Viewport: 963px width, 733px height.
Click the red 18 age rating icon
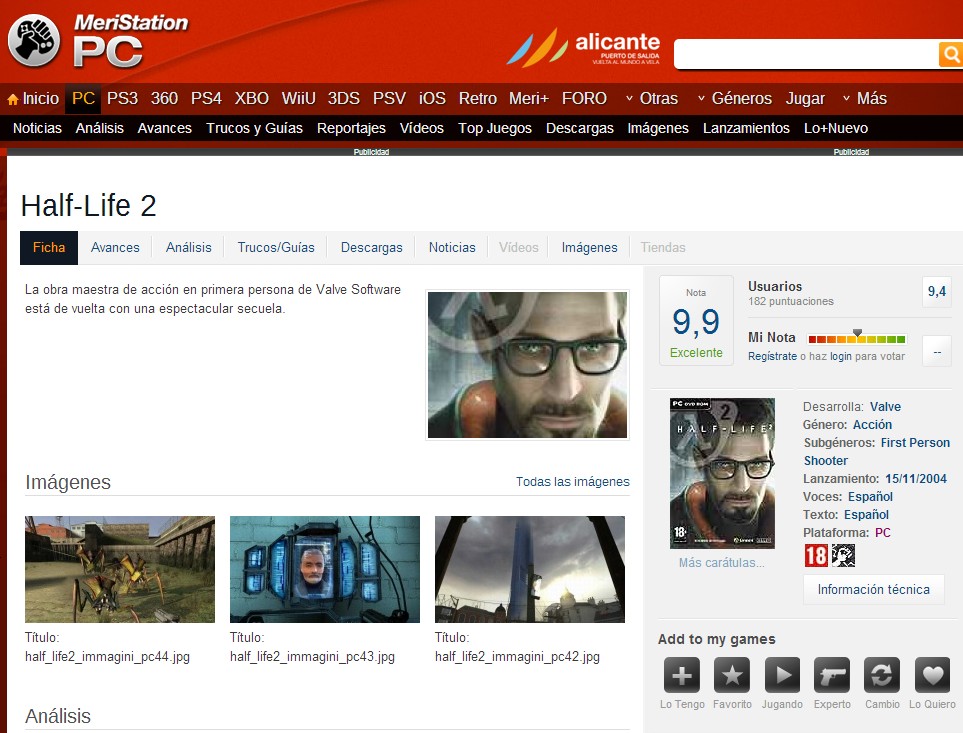[816, 556]
